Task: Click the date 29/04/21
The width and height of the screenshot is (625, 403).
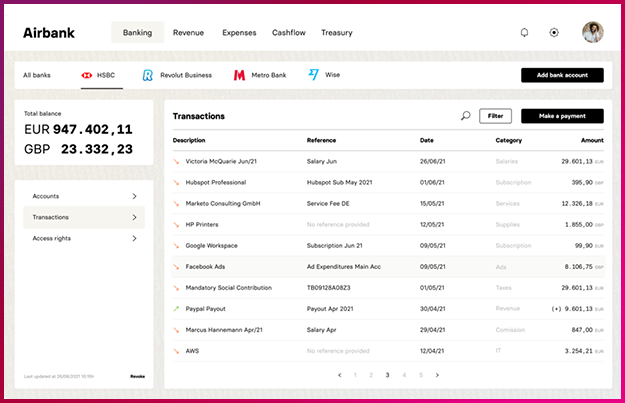Action: (432, 330)
